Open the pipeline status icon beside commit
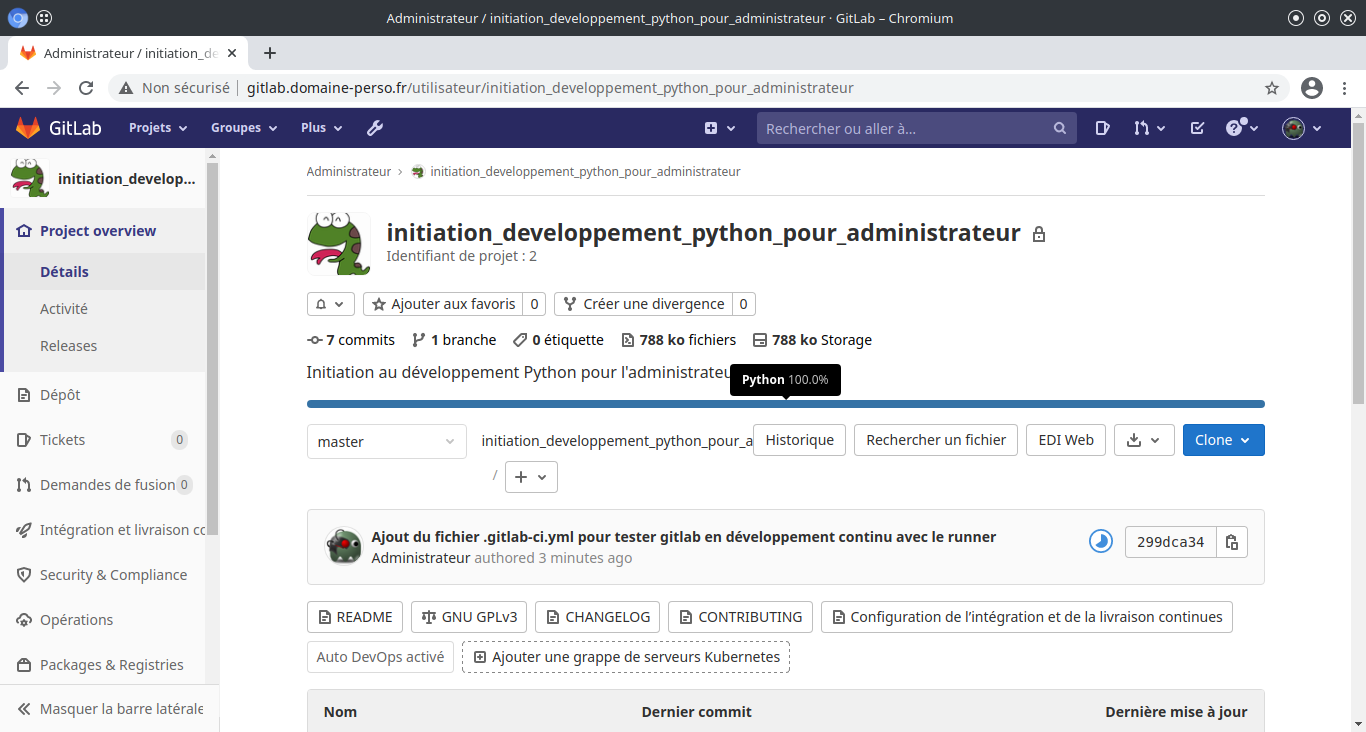 pyautogui.click(x=1100, y=542)
